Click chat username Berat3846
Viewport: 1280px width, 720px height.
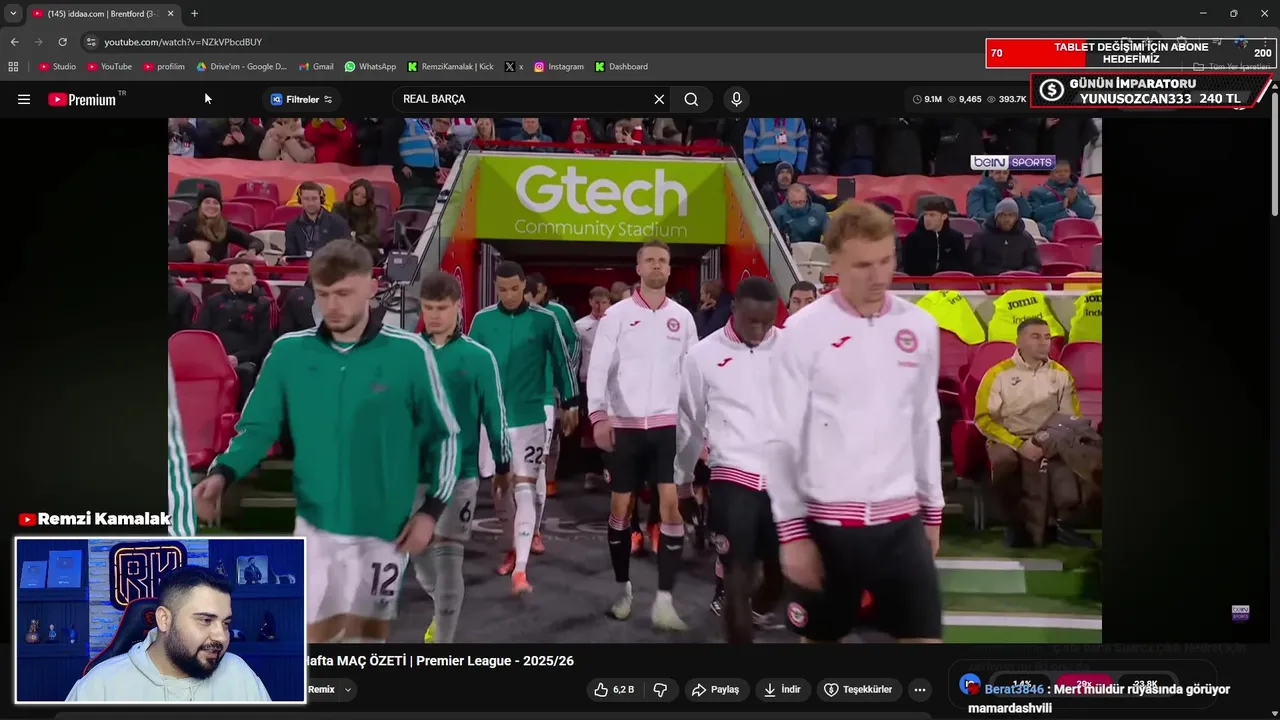click(x=1014, y=689)
